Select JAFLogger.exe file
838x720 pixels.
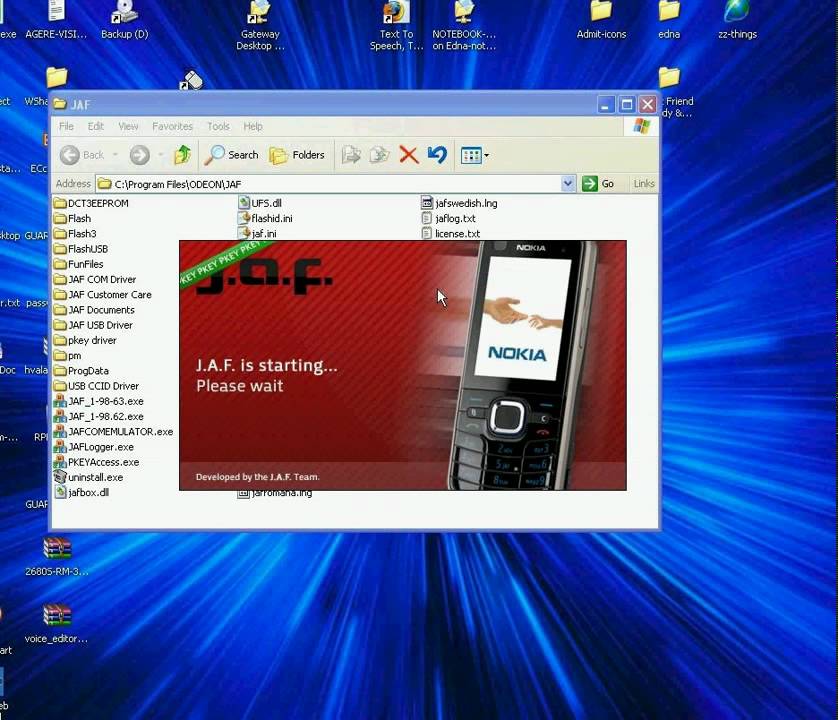pos(94,447)
